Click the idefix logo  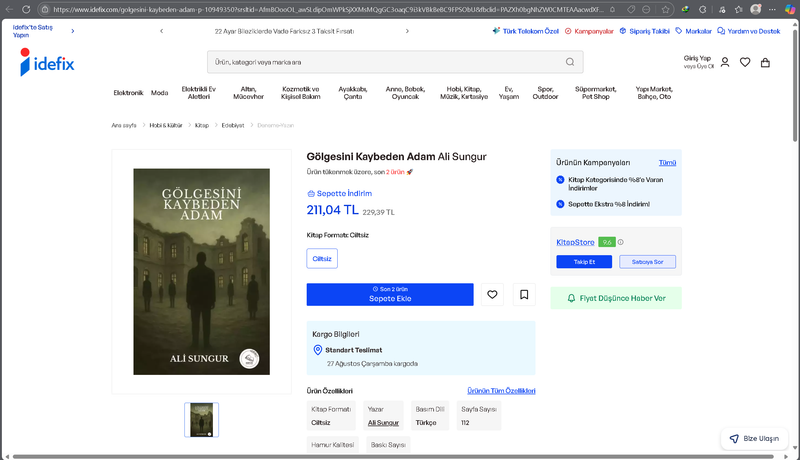click(x=47, y=62)
